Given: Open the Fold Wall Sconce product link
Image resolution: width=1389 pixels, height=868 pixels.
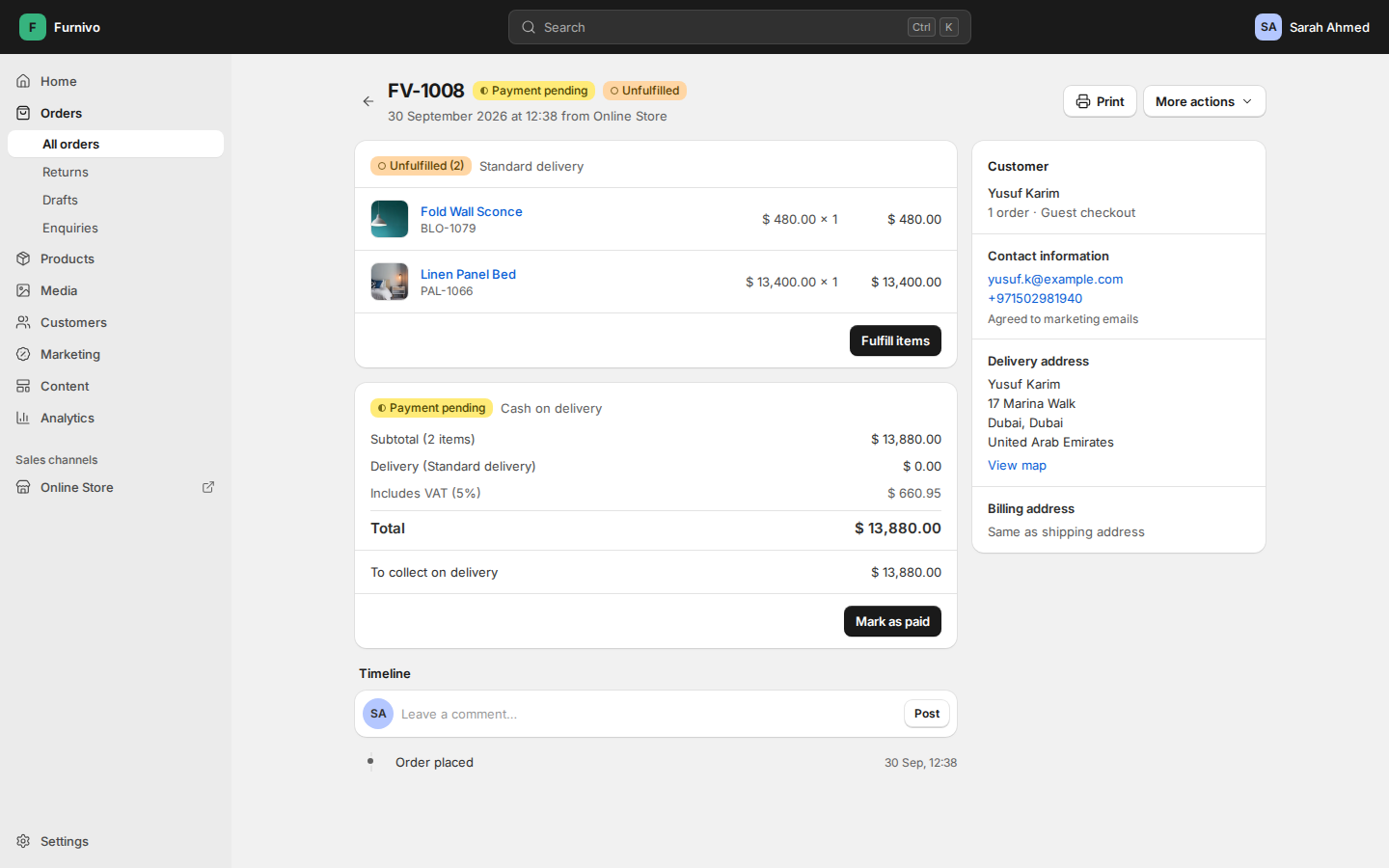Looking at the screenshot, I should click(471, 211).
